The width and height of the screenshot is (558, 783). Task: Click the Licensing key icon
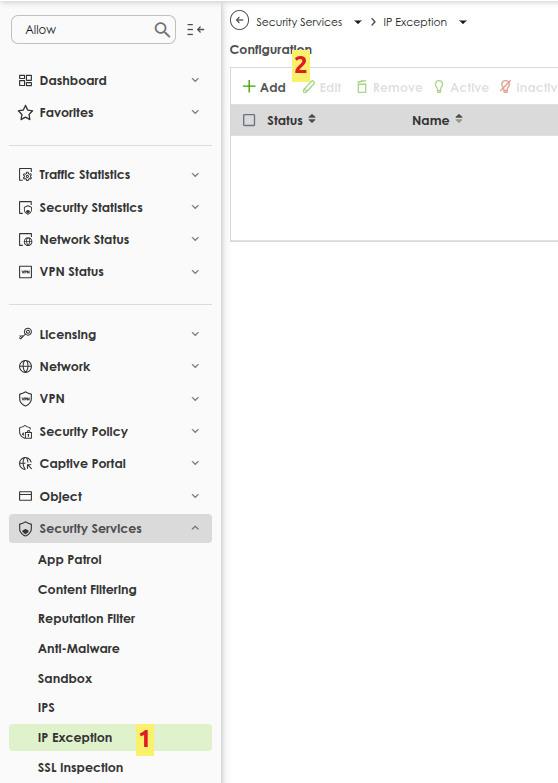(x=25, y=334)
